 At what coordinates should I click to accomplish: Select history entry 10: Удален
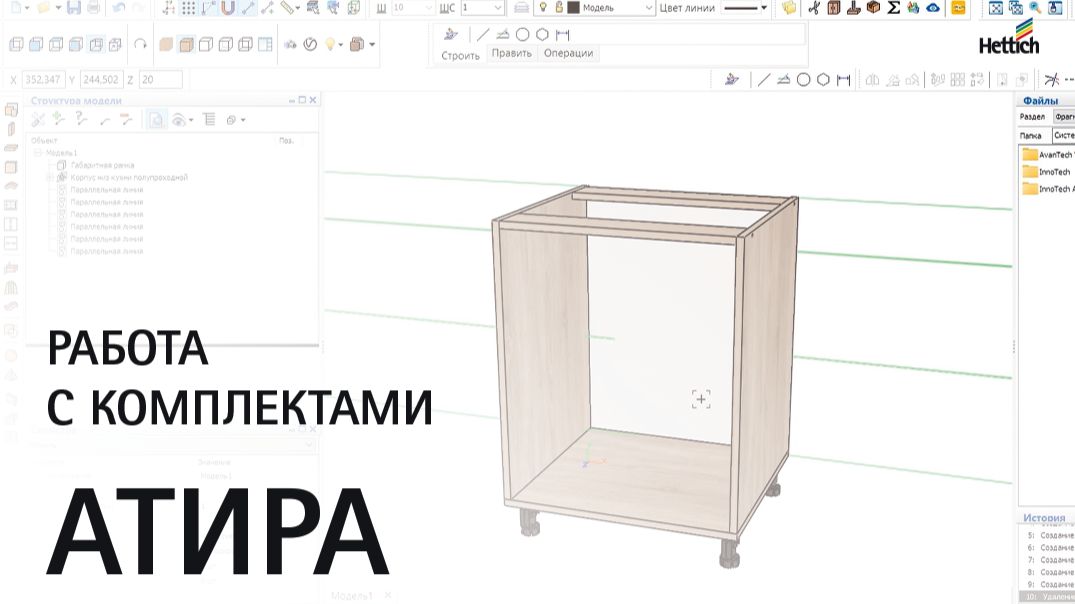point(1048,597)
